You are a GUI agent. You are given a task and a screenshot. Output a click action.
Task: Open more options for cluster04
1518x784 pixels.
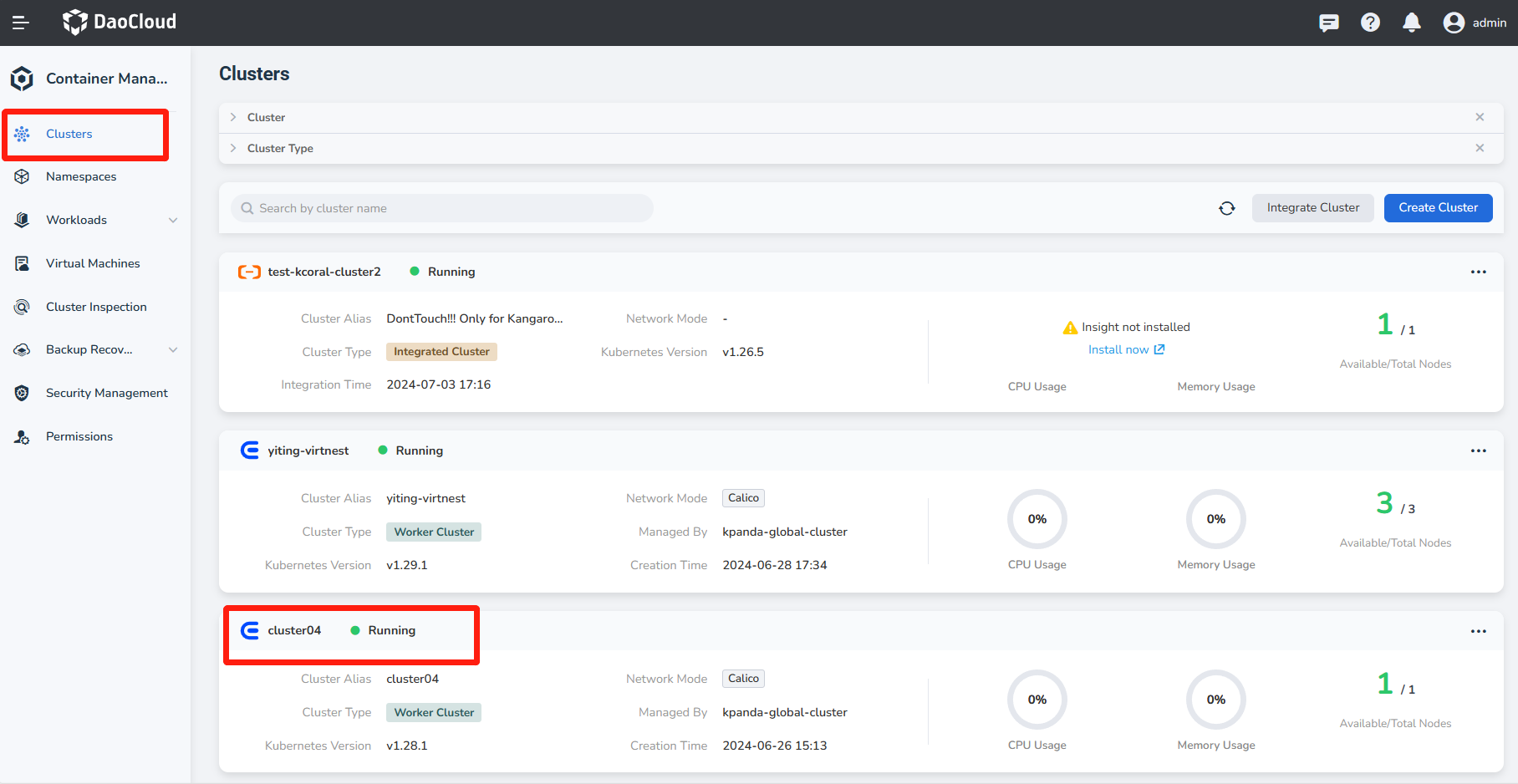[x=1478, y=632]
